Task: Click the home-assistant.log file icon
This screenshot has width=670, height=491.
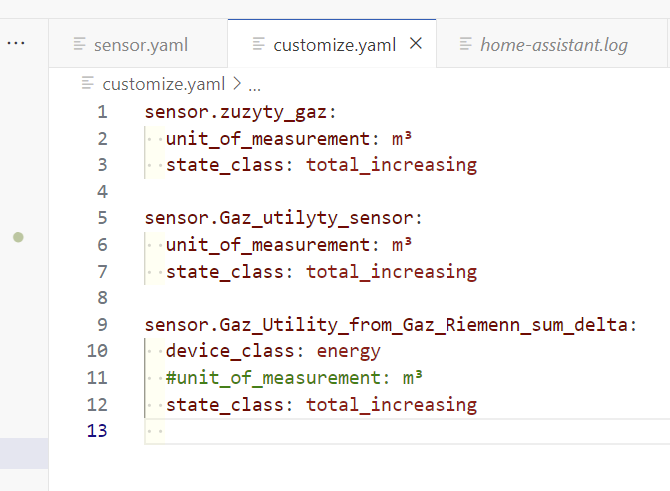Action: (x=465, y=44)
